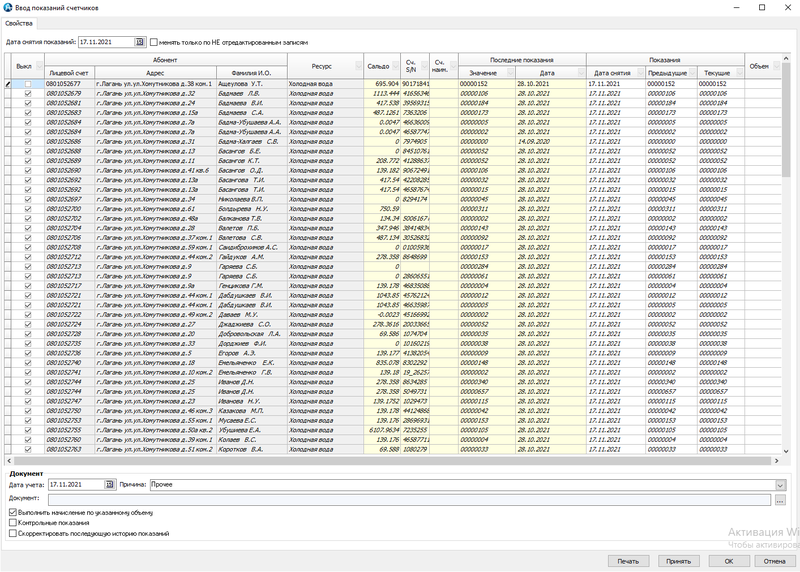Click the ellipsis browse button for Документ
Screen dimensions: 800x572
[780, 497]
